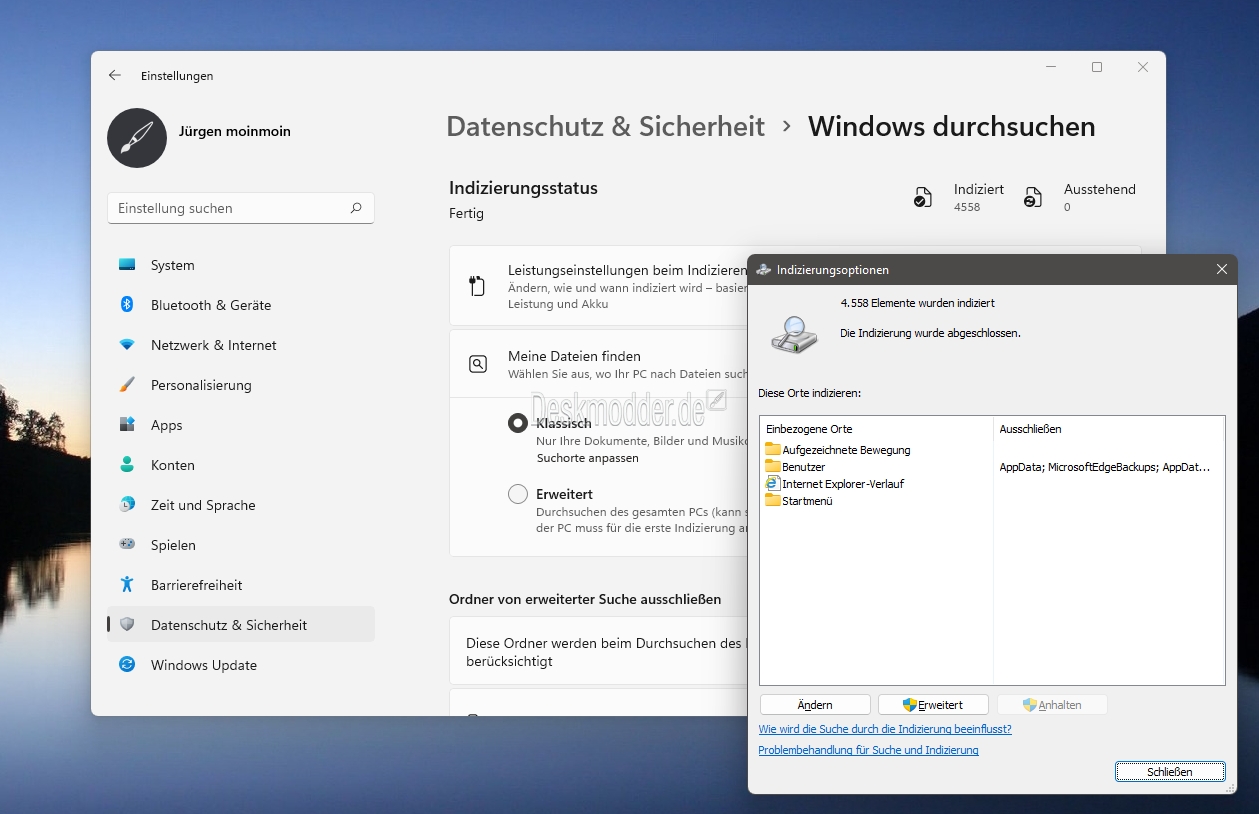This screenshot has height=814, width=1259.
Task: Click the Internet Explorer-Verlauf icon
Action: tap(772, 483)
